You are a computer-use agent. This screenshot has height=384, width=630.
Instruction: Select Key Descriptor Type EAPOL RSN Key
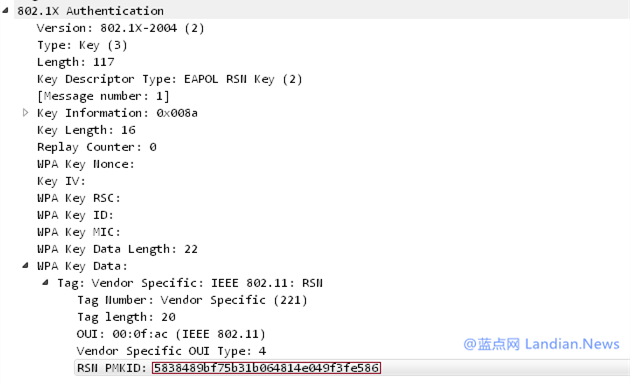[169, 79]
